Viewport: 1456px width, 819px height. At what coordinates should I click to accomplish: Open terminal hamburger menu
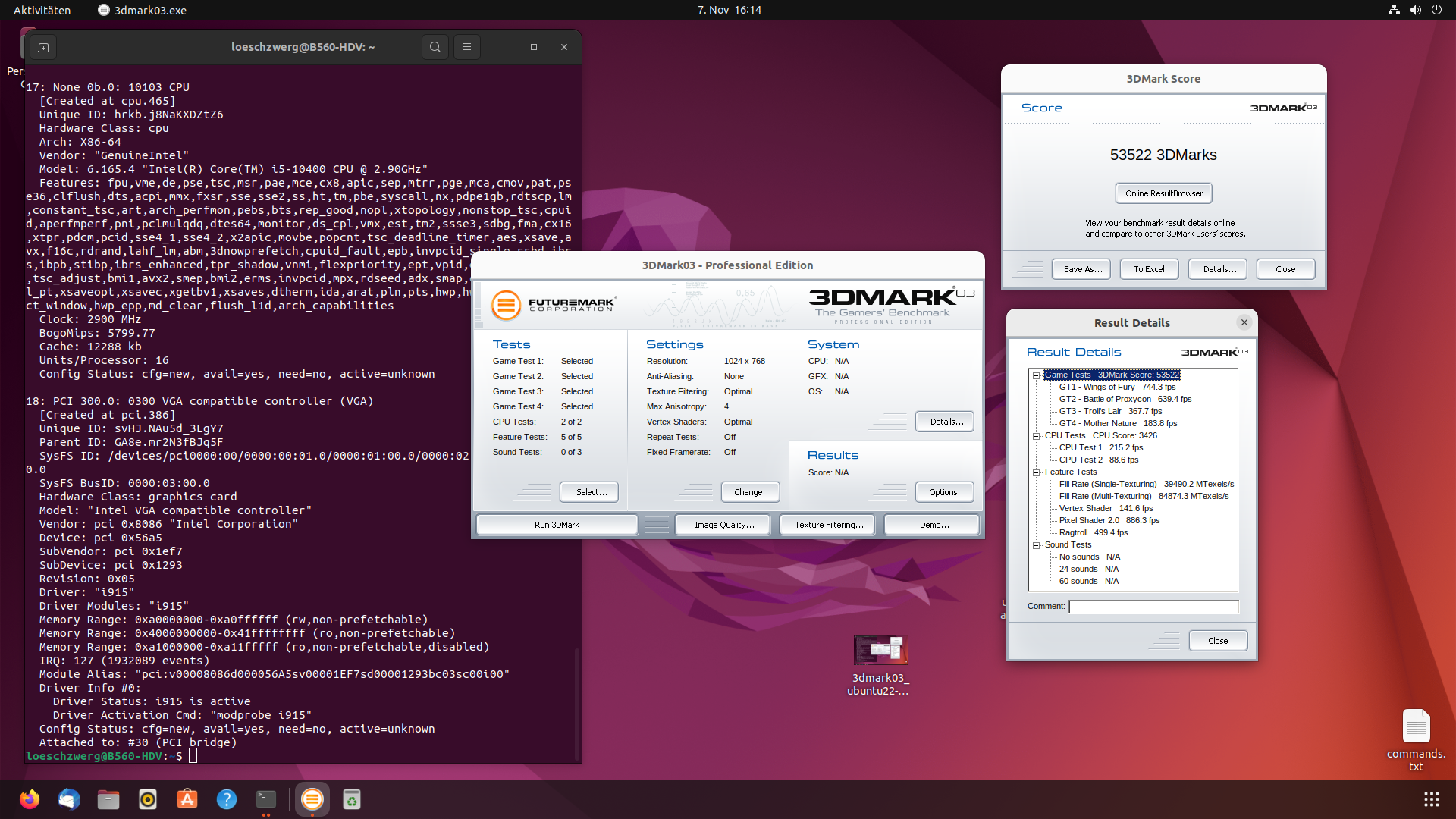[x=467, y=47]
